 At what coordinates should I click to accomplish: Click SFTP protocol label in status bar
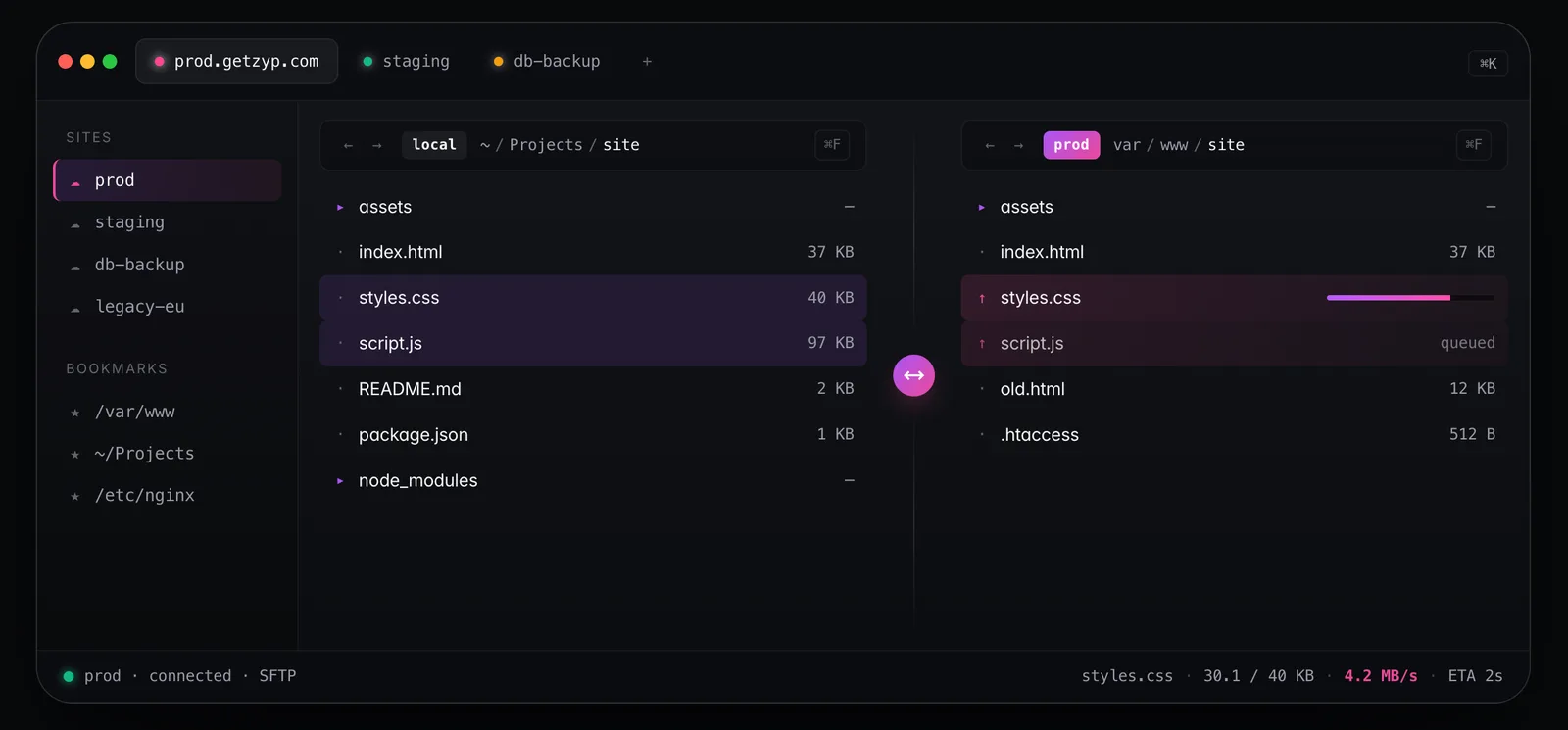(x=277, y=676)
